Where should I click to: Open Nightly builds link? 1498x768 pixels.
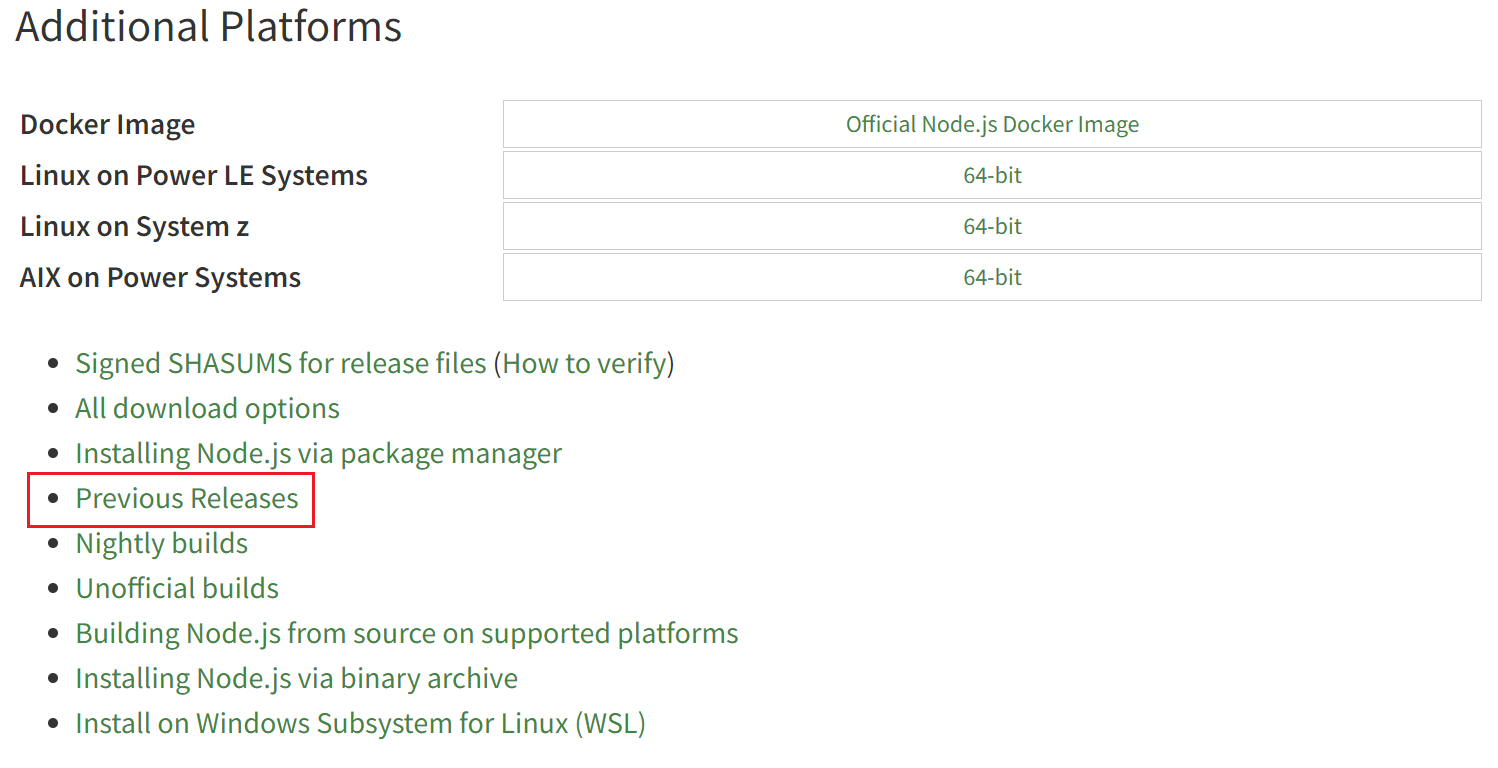(x=162, y=543)
